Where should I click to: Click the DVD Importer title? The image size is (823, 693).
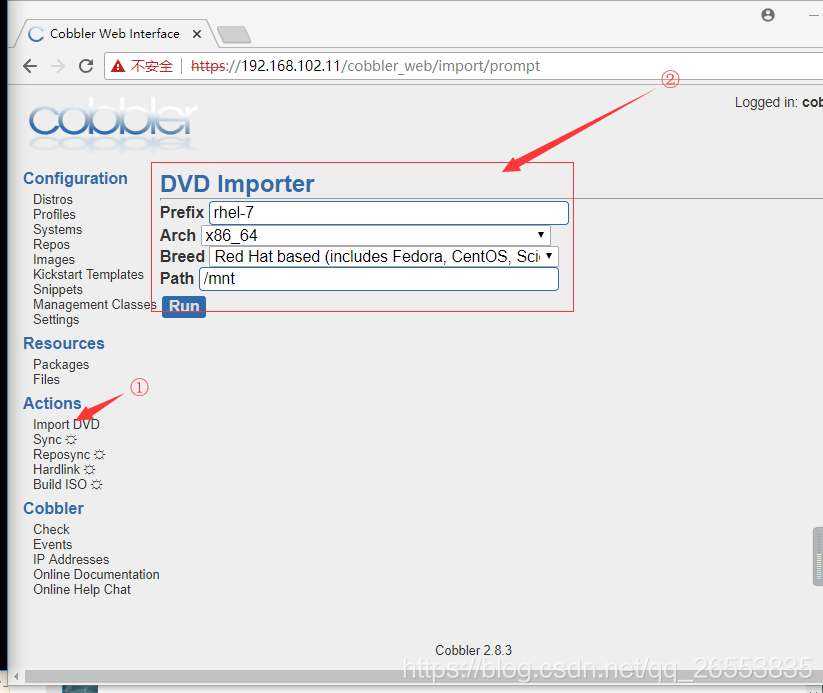point(237,184)
